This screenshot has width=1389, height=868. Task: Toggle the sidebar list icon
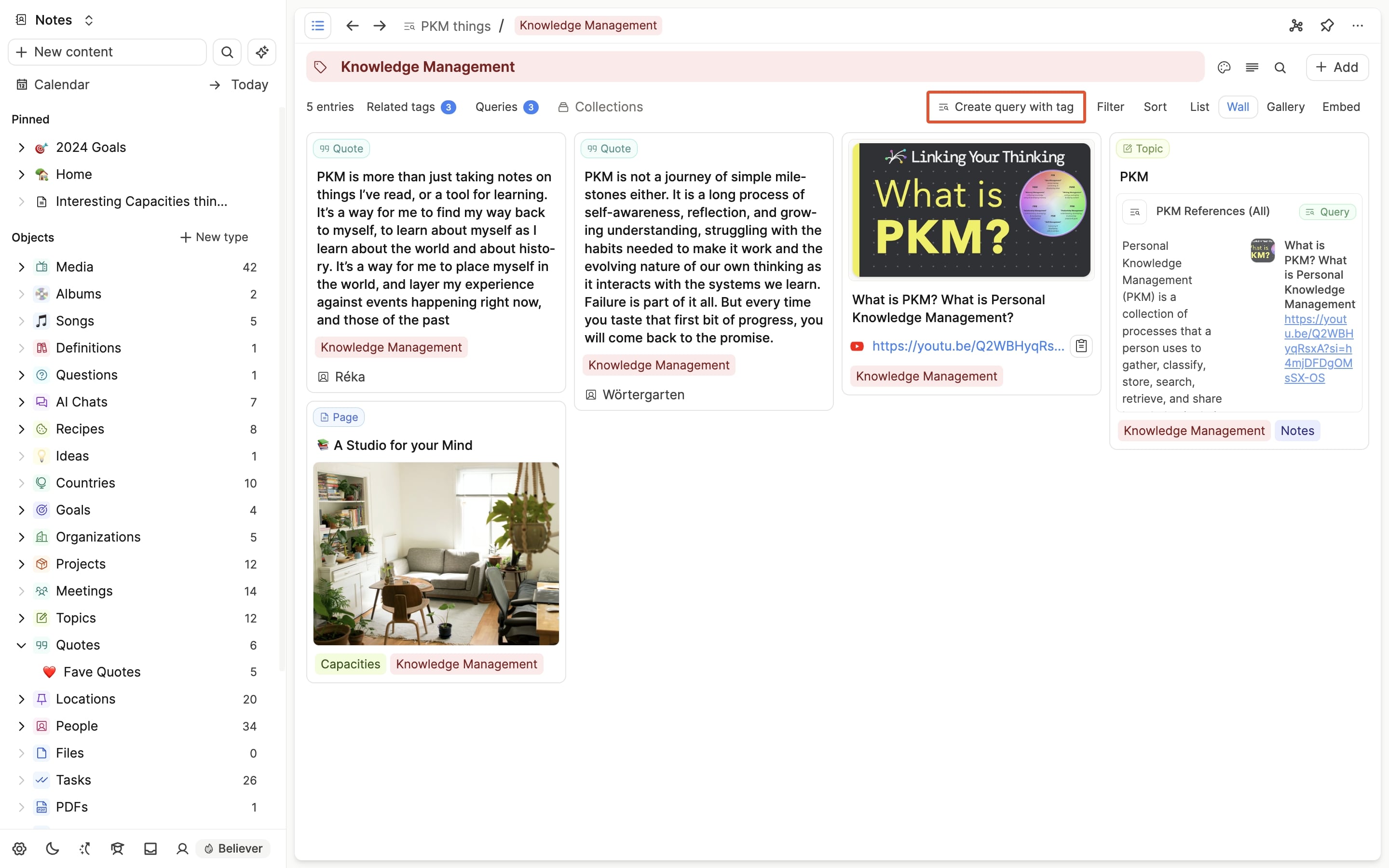click(317, 25)
